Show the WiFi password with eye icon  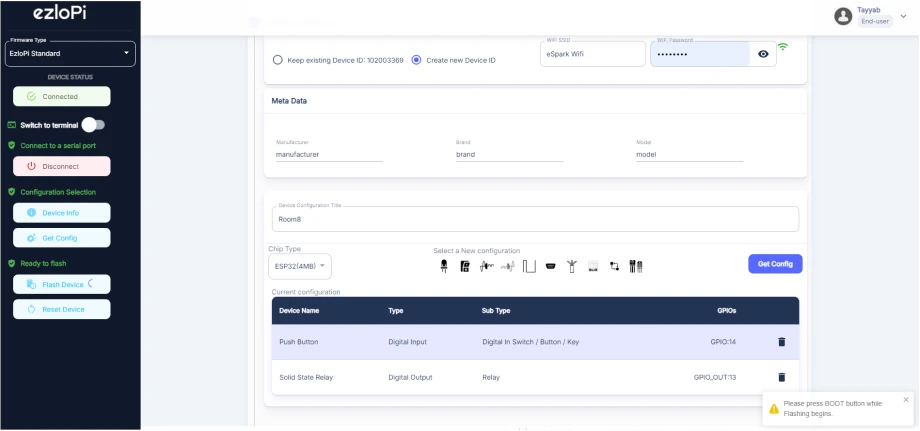click(x=763, y=54)
